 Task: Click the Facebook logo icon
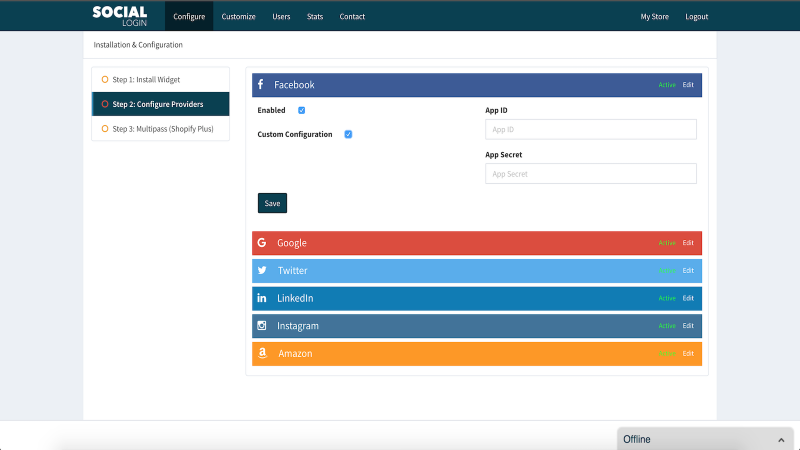coord(260,84)
